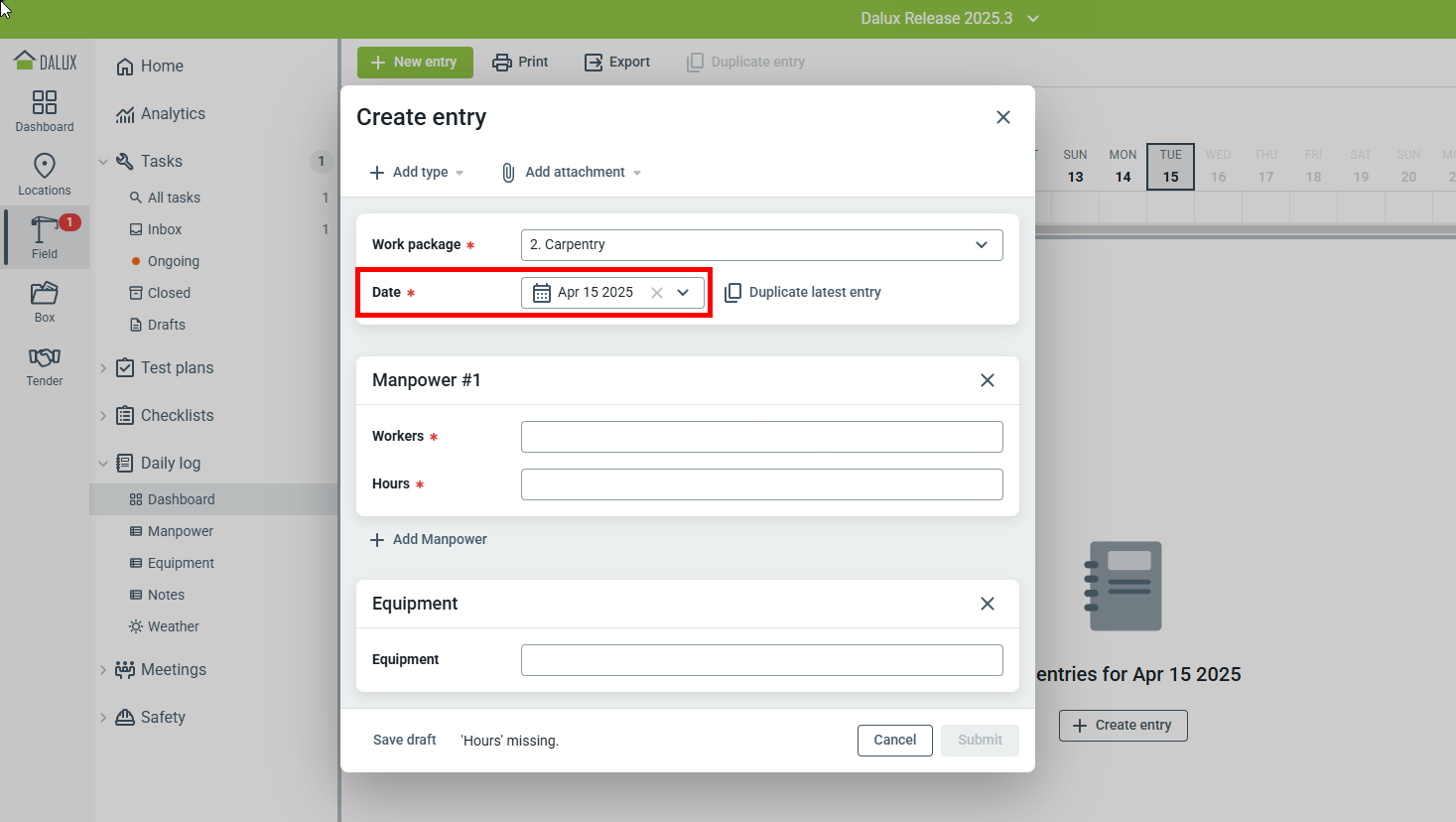The image size is (1456, 822).
Task: Go to Analytics in navigation
Action: tap(173, 114)
